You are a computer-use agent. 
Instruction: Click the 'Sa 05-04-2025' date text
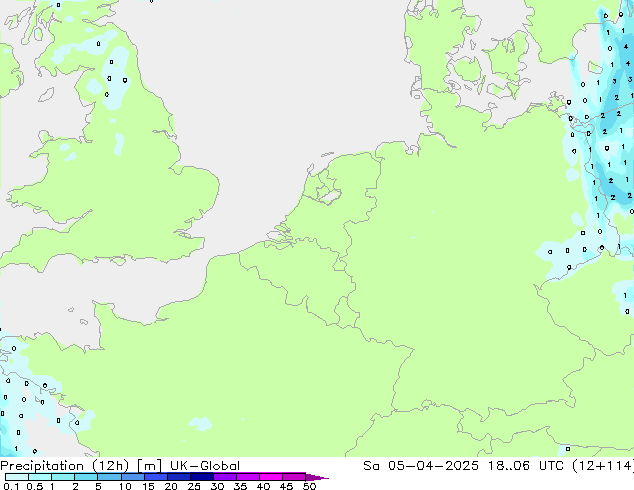pos(421,466)
